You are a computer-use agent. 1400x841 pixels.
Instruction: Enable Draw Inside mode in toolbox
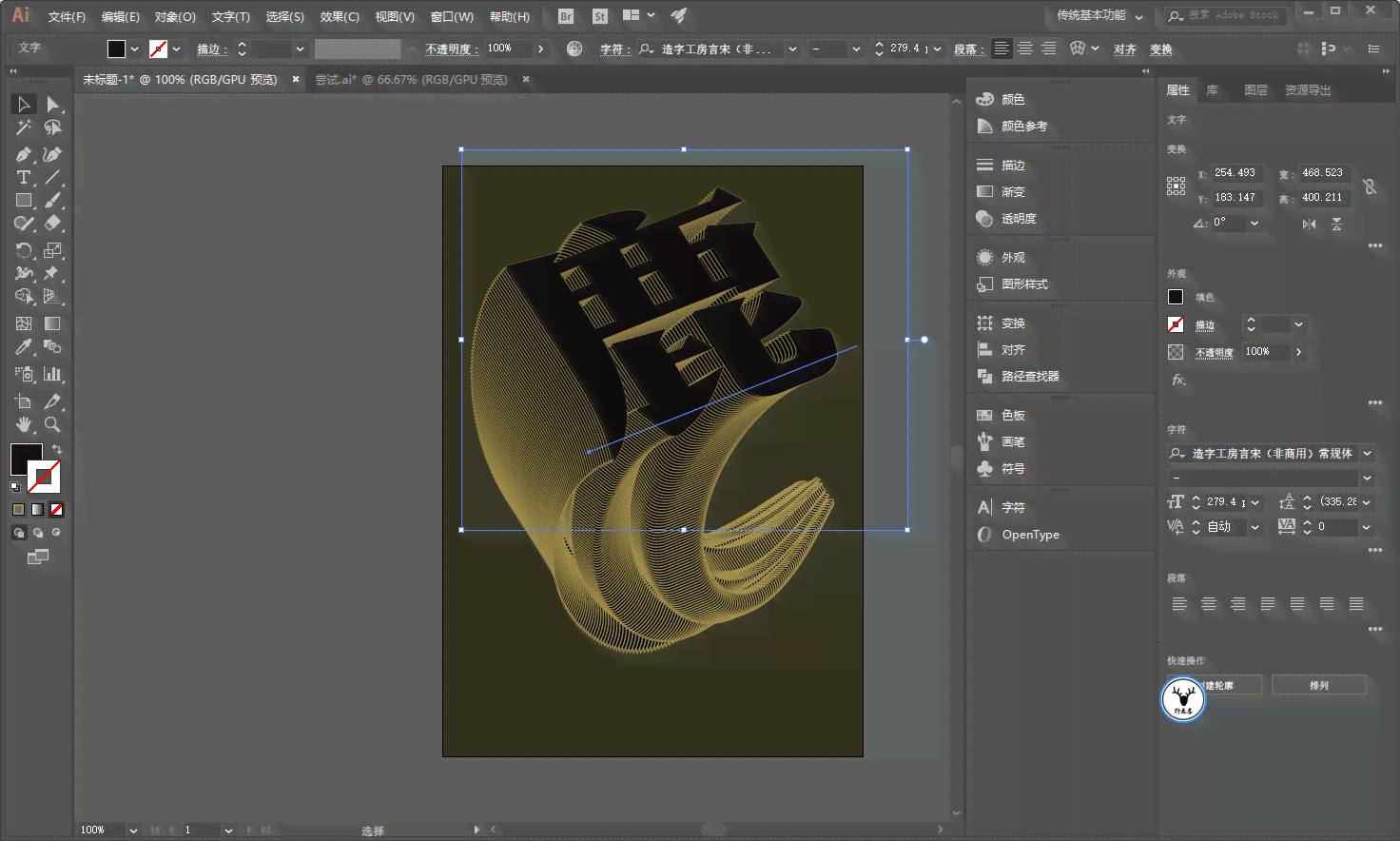pyautogui.click(x=56, y=533)
